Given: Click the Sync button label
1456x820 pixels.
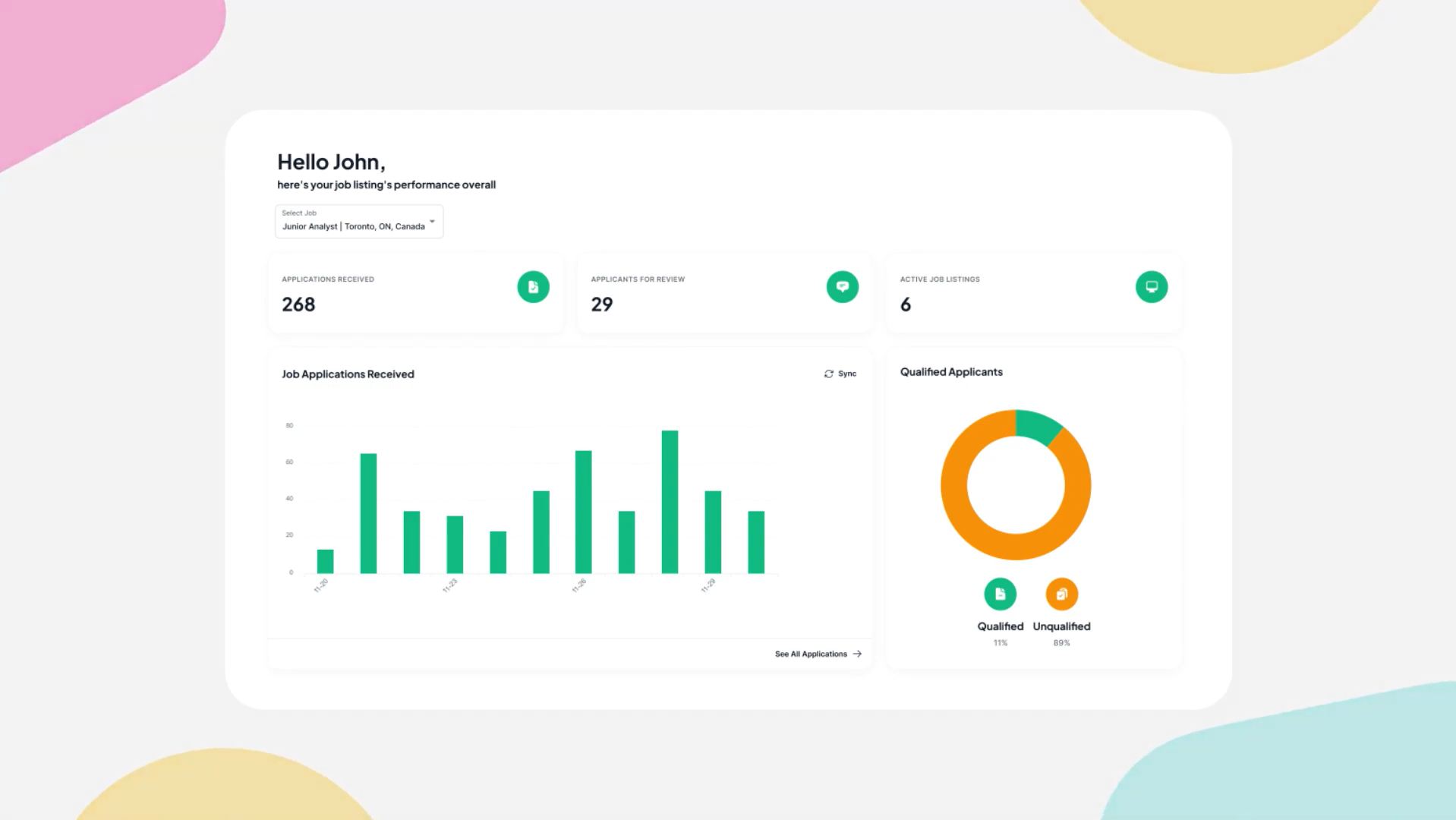Looking at the screenshot, I should [x=847, y=374].
